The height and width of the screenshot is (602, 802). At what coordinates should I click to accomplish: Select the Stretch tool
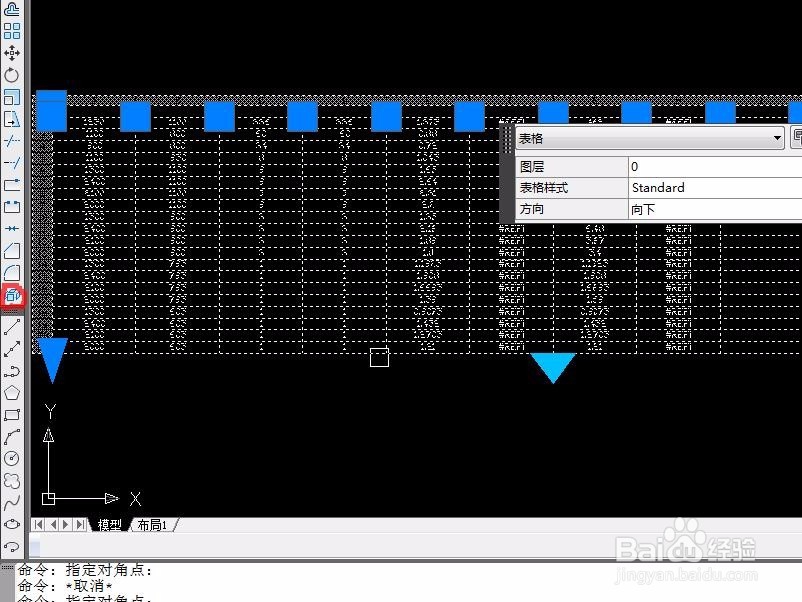12,119
